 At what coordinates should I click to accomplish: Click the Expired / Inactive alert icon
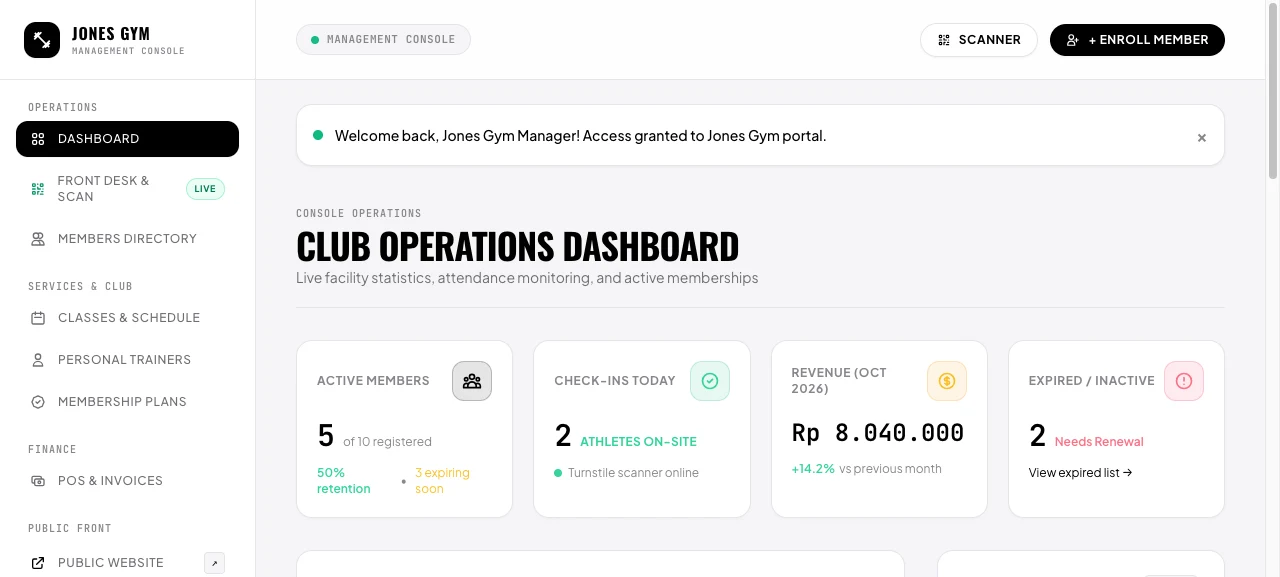coord(1184,381)
